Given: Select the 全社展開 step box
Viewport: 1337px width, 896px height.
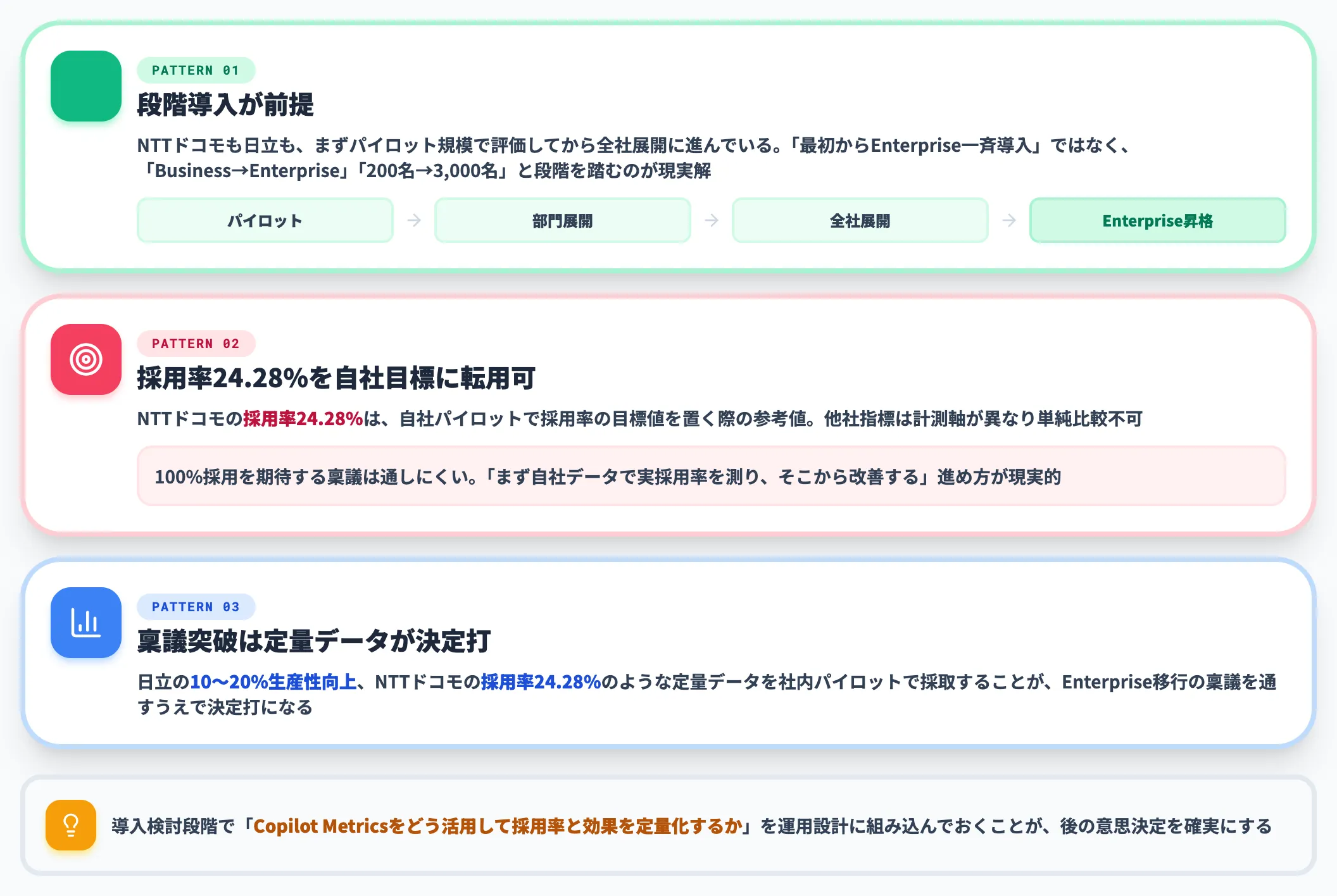Looking at the screenshot, I should click(x=860, y=220).
